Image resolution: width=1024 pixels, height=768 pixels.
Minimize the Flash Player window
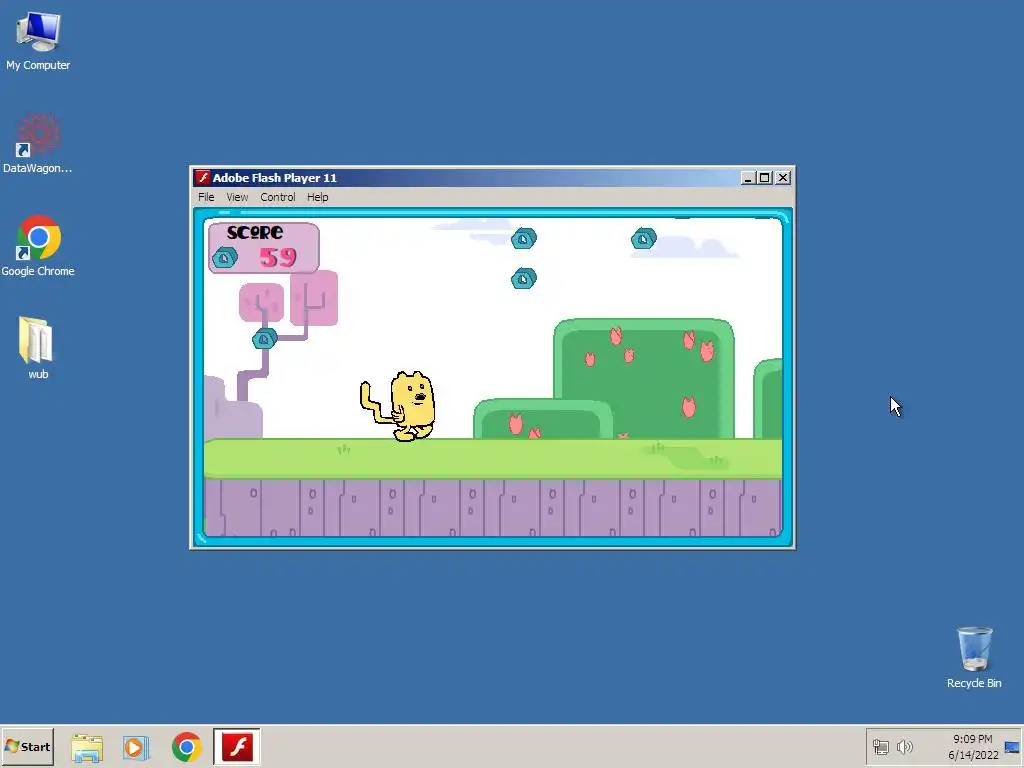748,178
